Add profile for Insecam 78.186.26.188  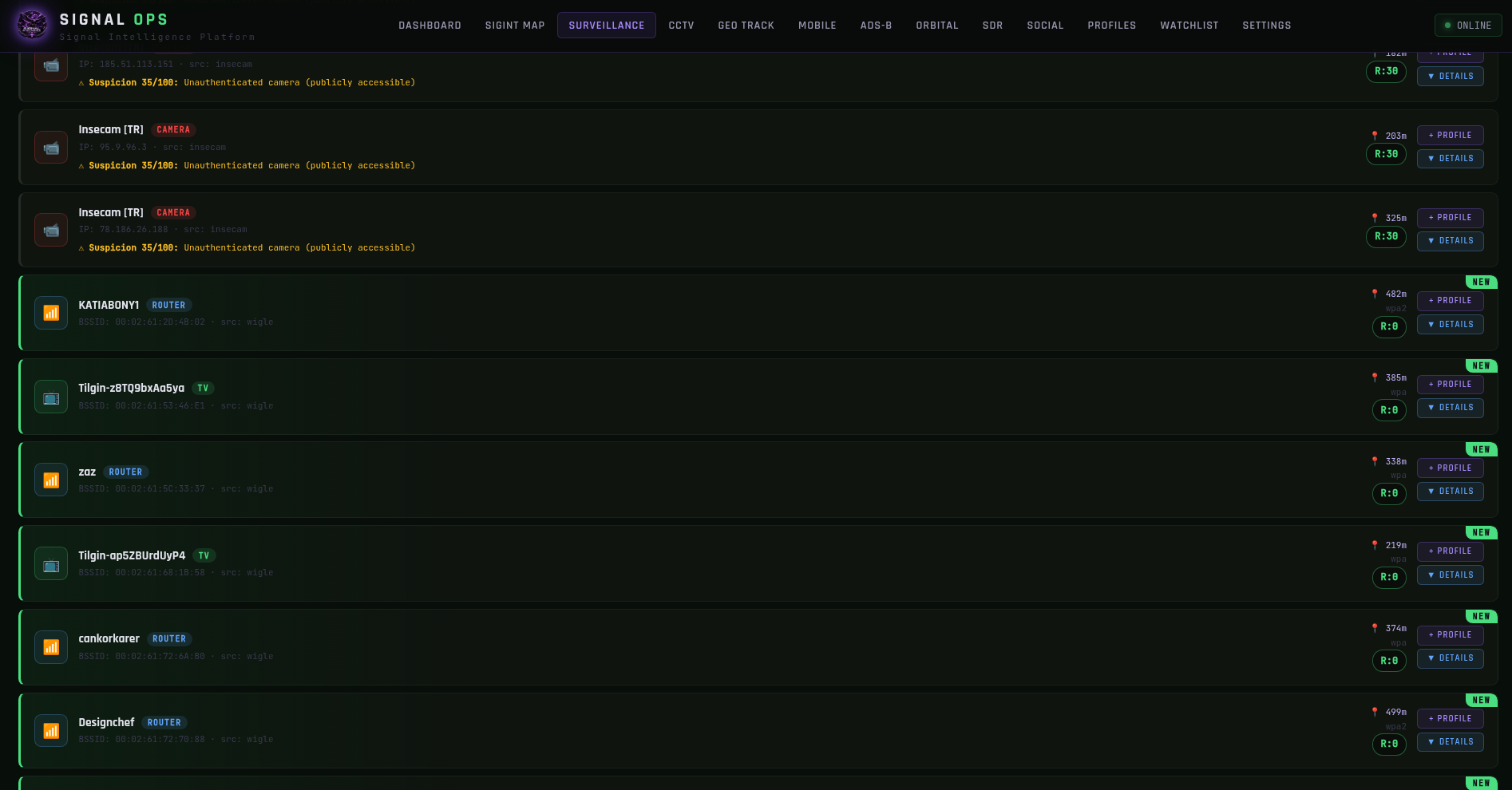point(1450,218)
